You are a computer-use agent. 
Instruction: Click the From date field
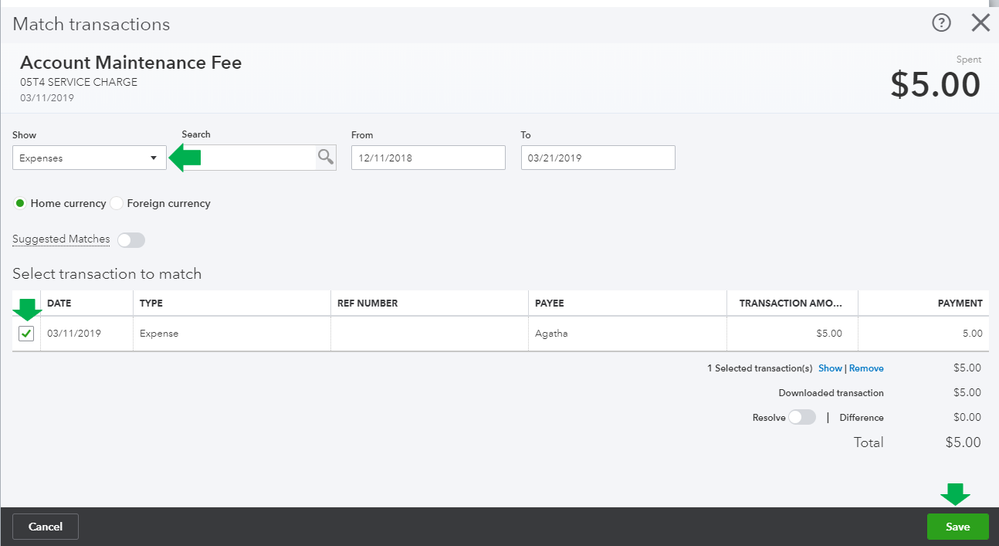click(x=428, y=158)
